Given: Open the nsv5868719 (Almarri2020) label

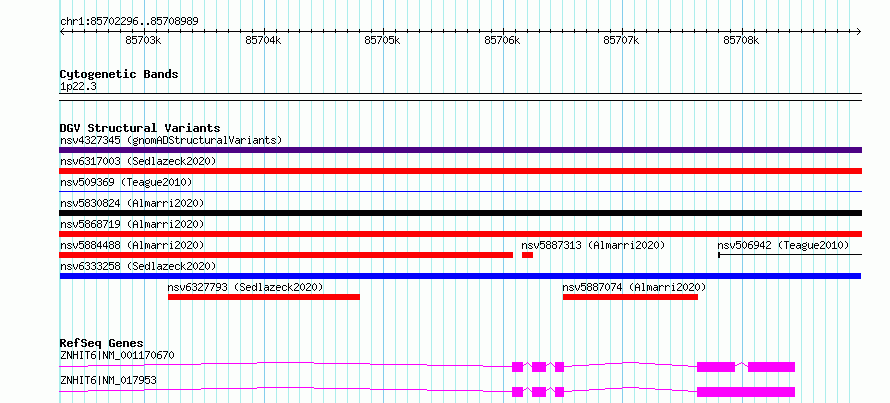Looking at the screenshot, I should coord(132,224).
